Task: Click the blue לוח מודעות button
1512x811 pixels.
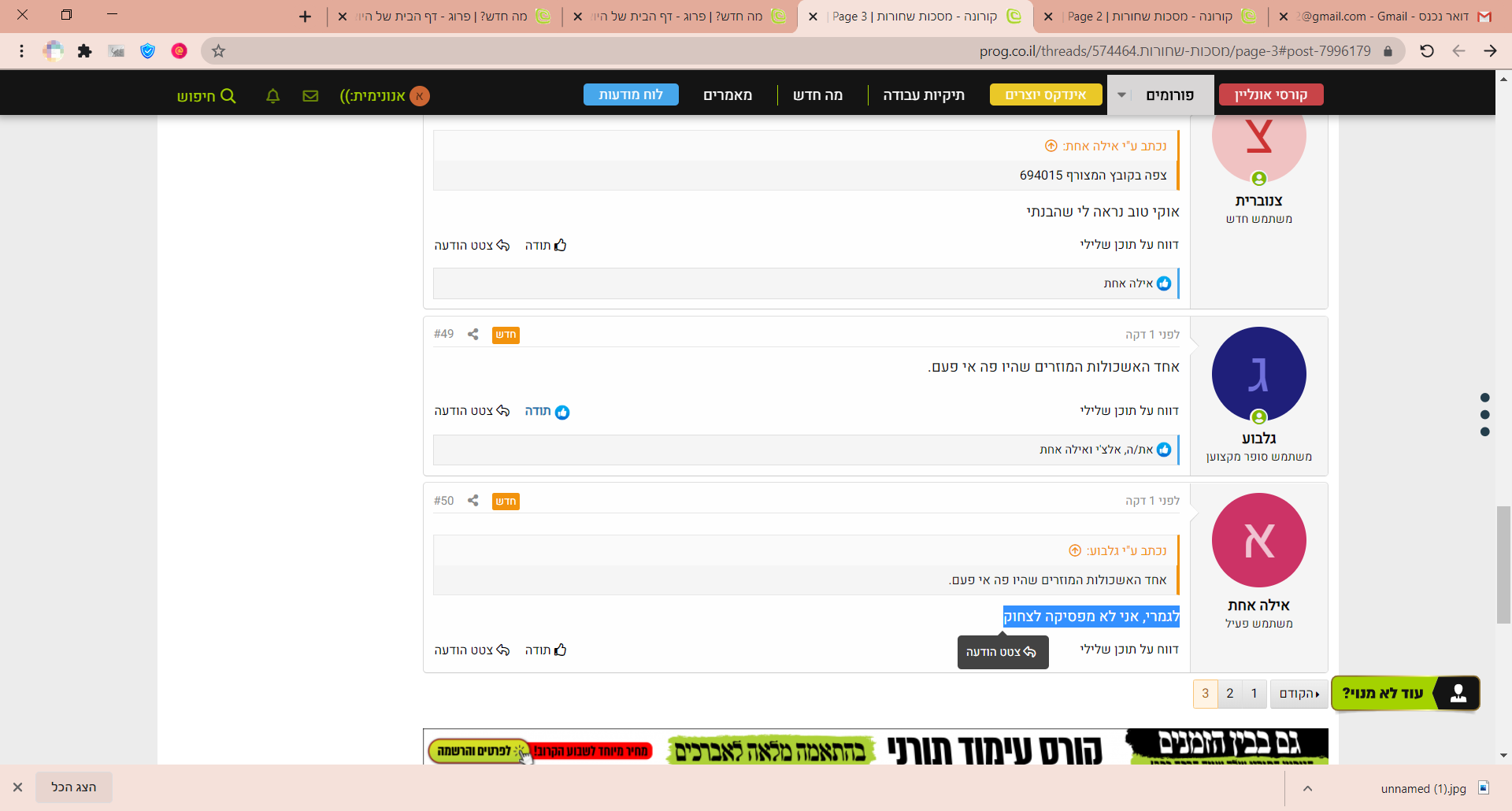Action: point(631,94)
